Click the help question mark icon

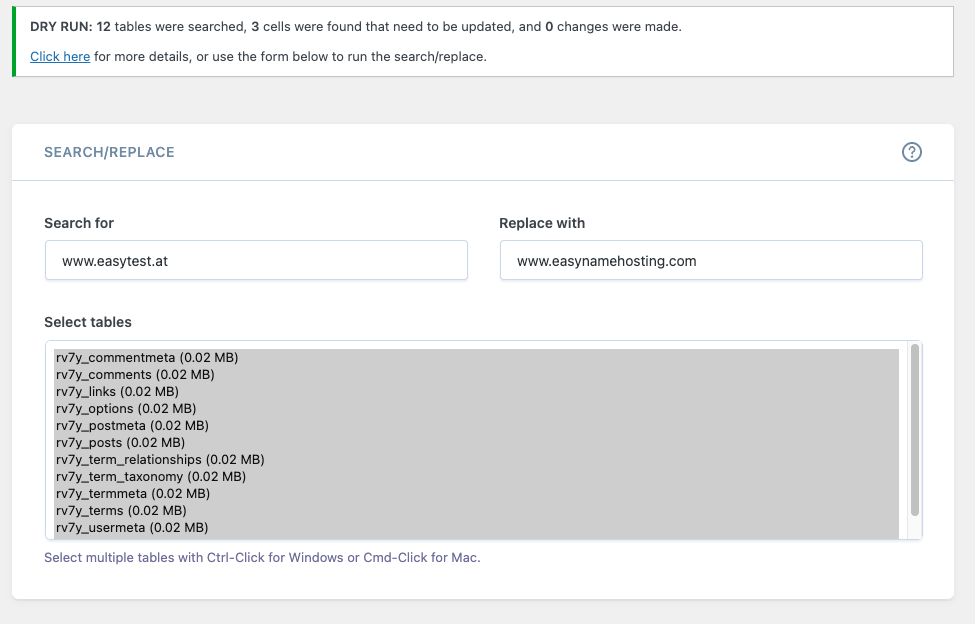point(911,152)
